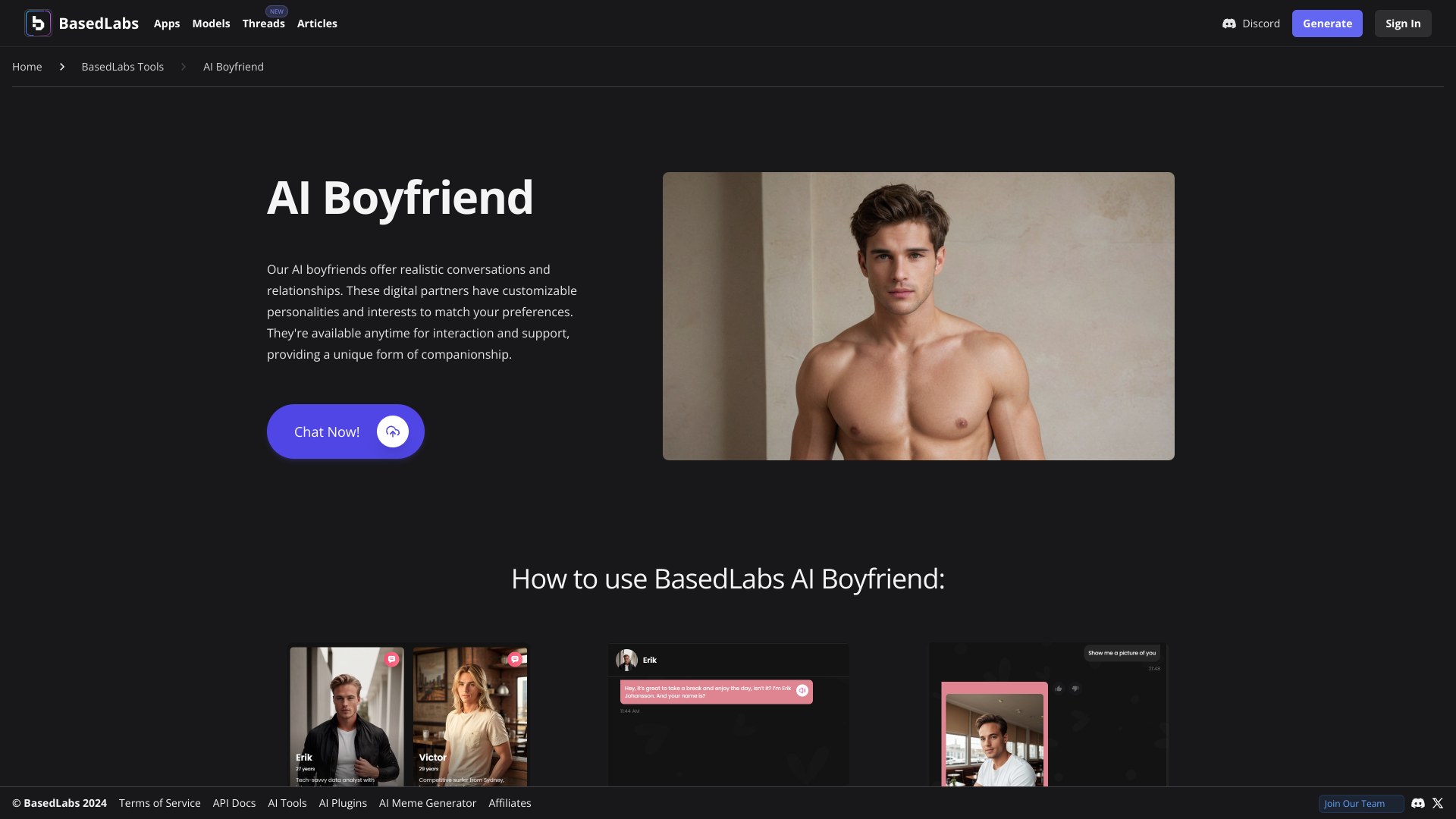Viewport: 1456px width, 819px height.
Task: Select the Models nav item
Action: [210, 23]
